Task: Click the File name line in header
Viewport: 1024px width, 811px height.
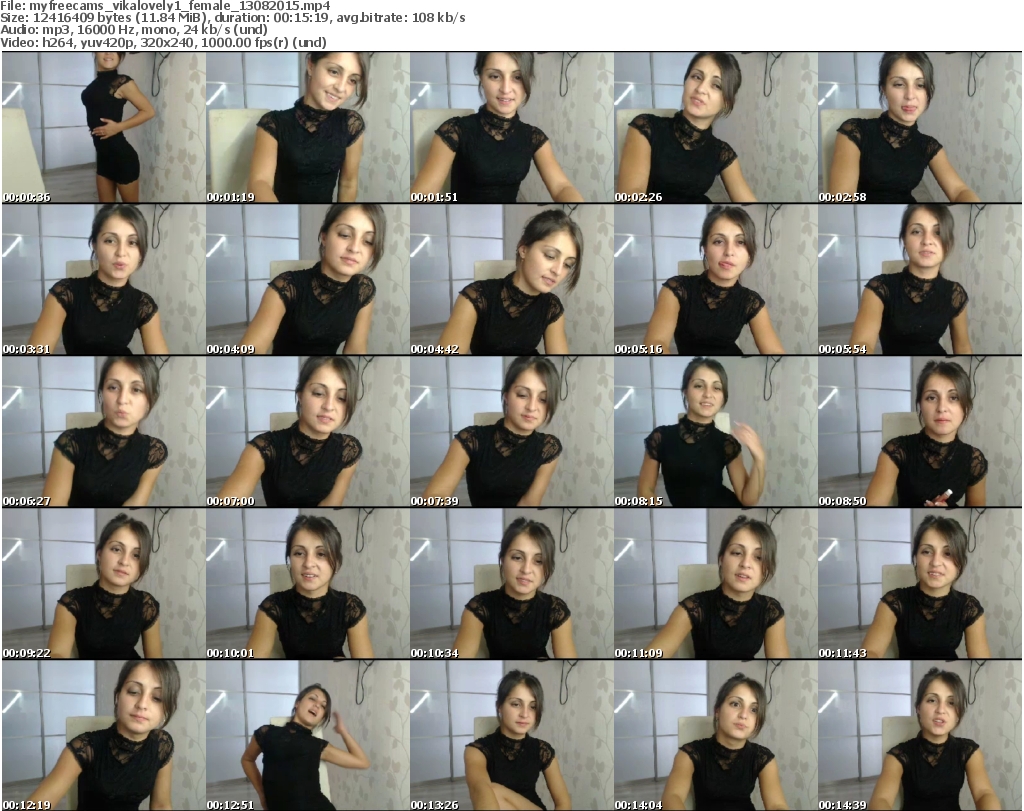Action: click(165, 6)
